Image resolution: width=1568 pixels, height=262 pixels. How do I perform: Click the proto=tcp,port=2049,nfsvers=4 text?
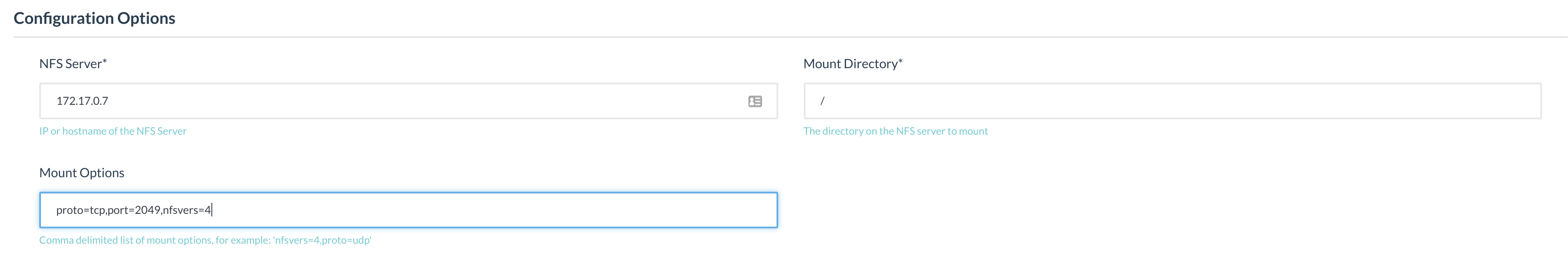tap(133, 210)
